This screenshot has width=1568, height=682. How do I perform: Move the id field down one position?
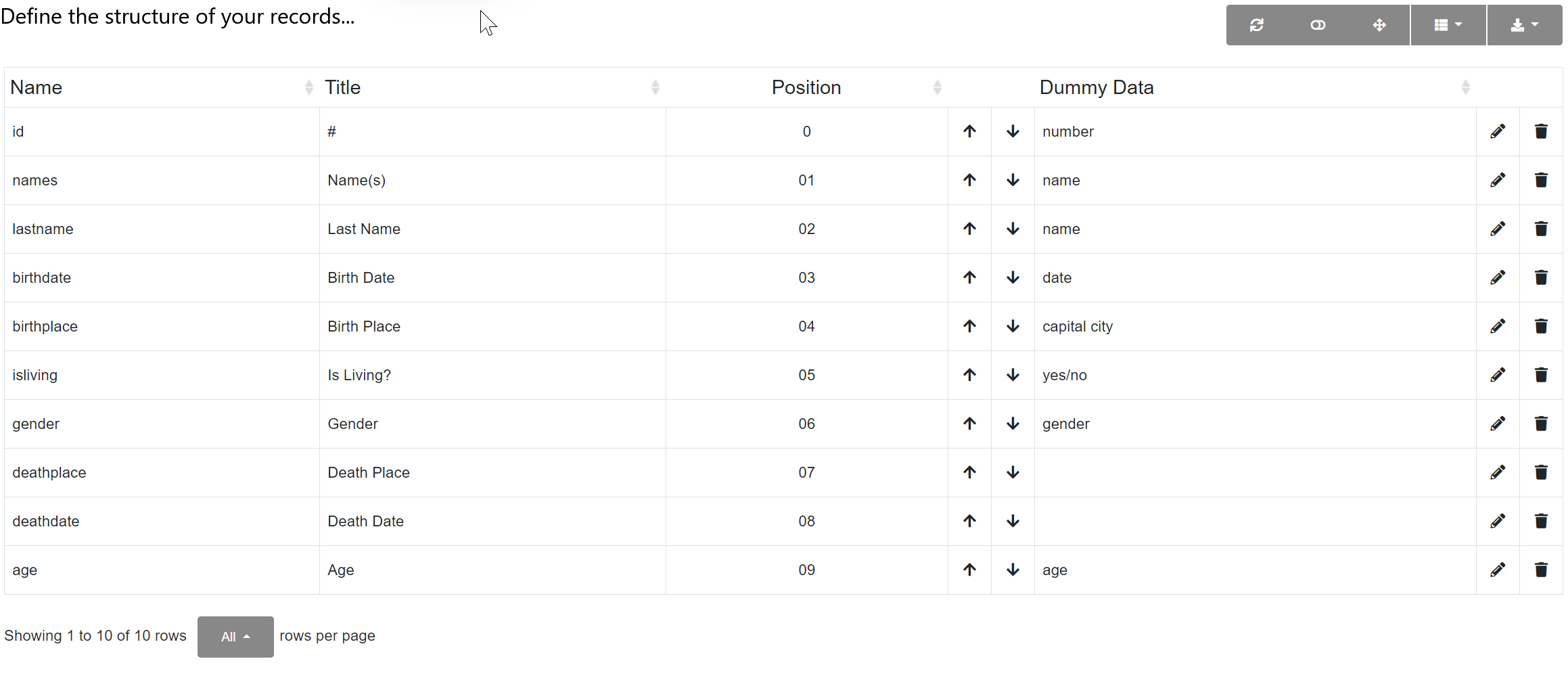pos(1013,131)
